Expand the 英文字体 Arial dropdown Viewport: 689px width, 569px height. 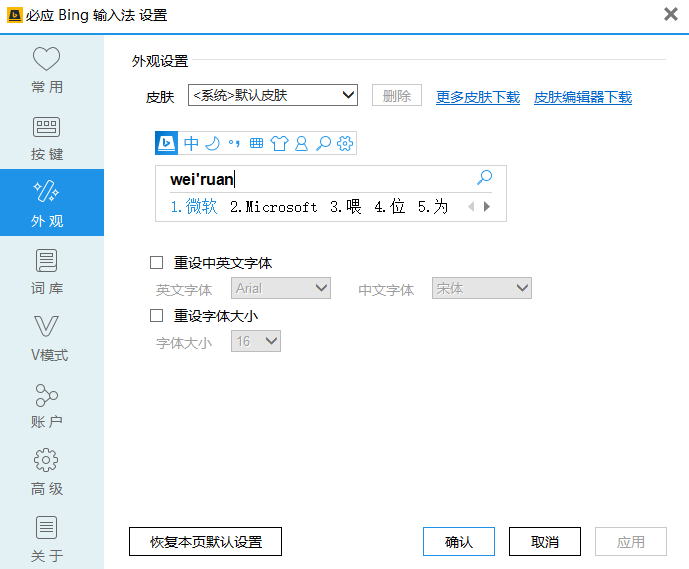tap(281, 288)
